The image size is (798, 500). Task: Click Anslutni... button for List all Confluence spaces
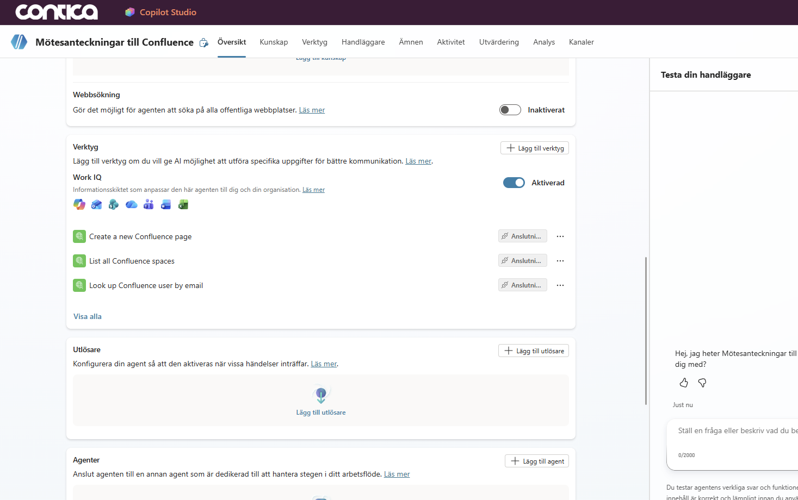point(523,261)
